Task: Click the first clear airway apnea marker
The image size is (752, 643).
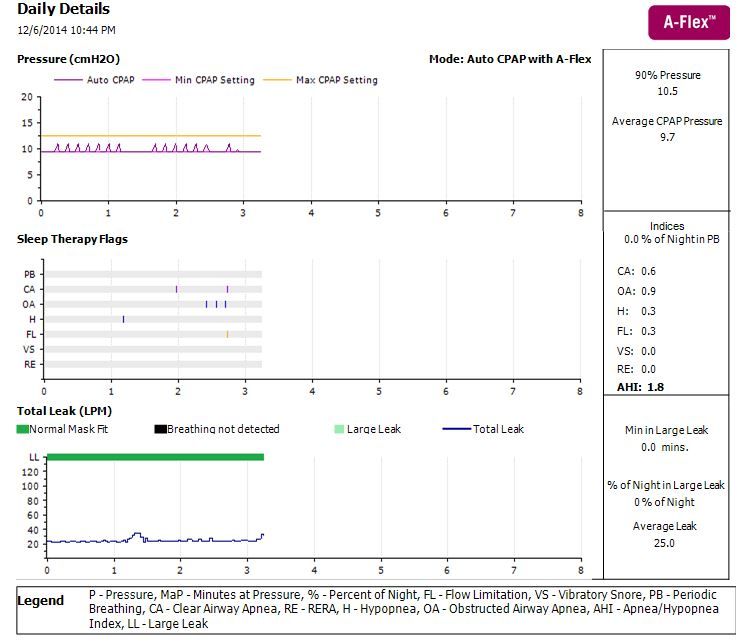Action: pyautogui.click(x=176, y=289)
